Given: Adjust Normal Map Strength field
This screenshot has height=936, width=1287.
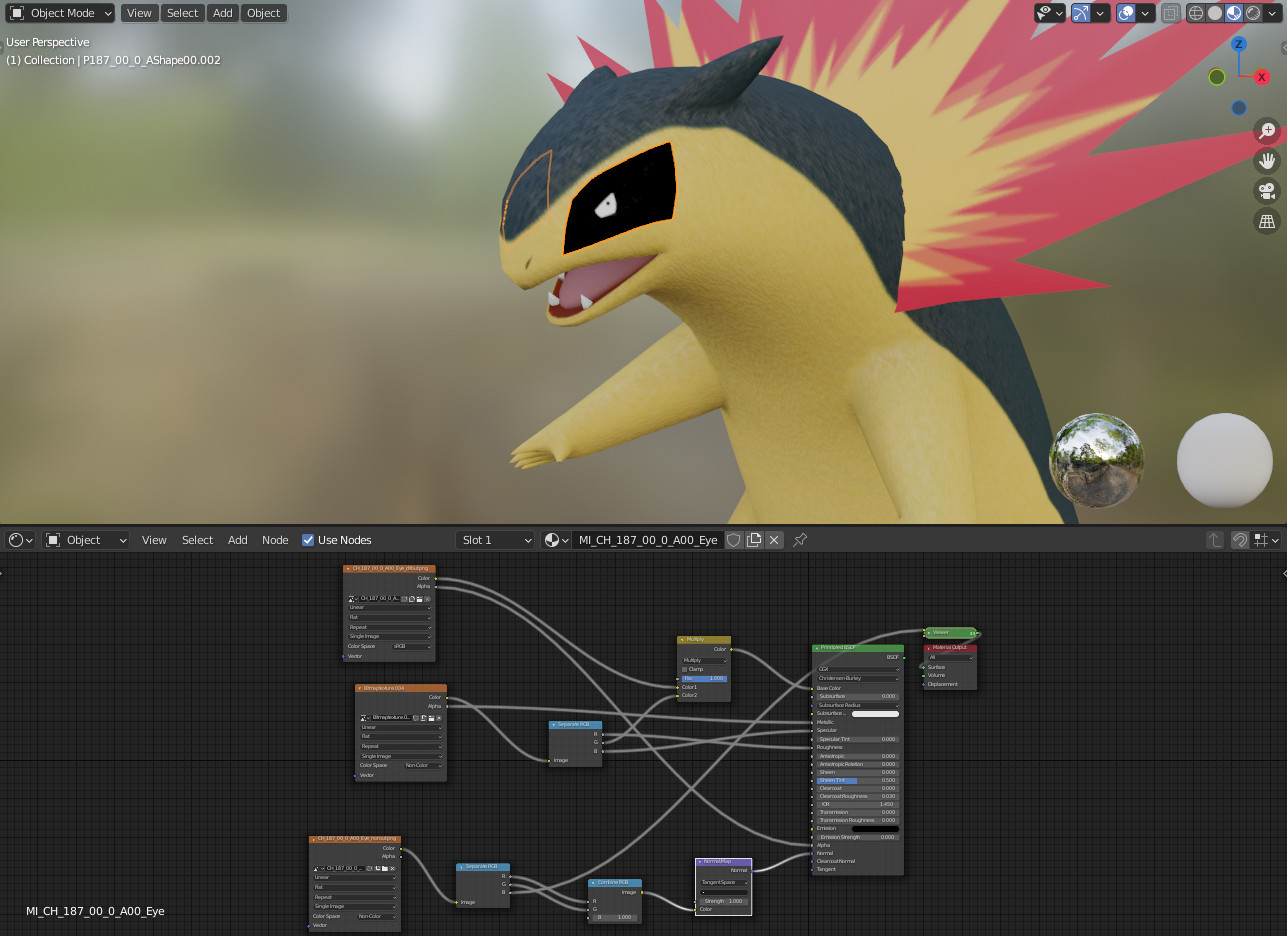Looking at the screenshot, I should (724, 901).
